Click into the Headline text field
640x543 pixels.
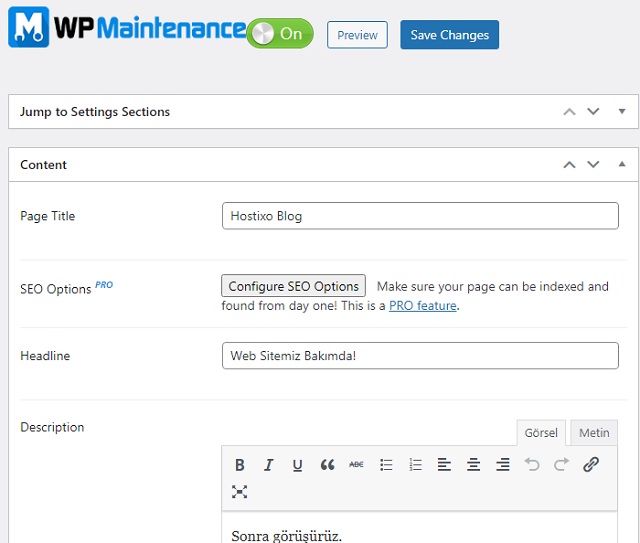click(420, 356)
